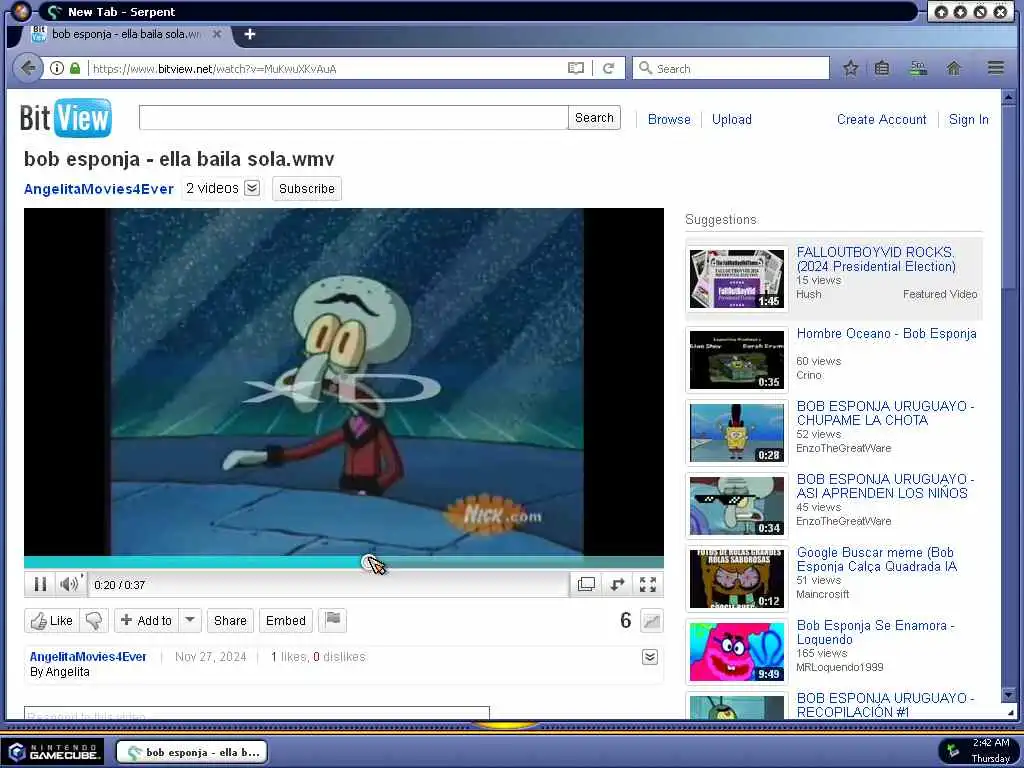
Task: Switch the player to pop-out window mode
Action: coord(586,584)
